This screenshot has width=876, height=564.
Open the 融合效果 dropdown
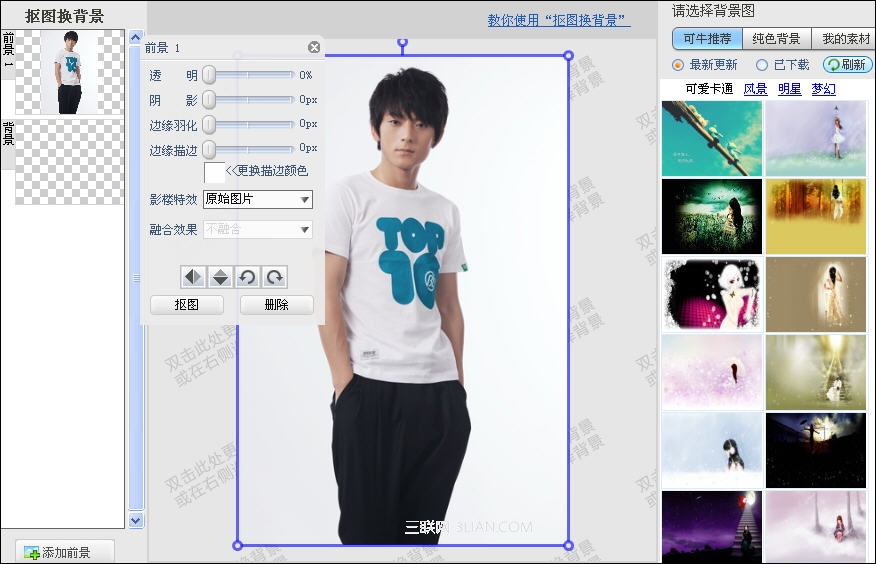point(258,230)
